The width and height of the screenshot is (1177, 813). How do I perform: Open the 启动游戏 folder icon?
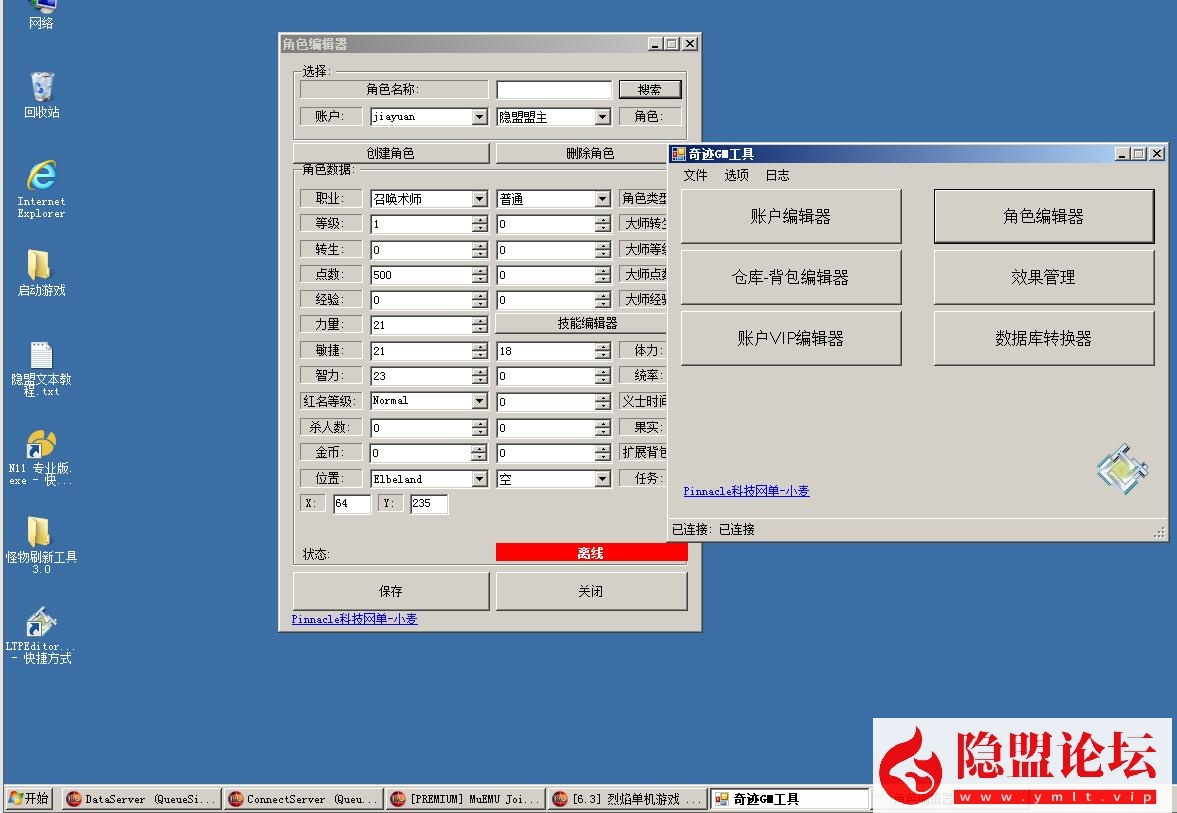[39, 266]
